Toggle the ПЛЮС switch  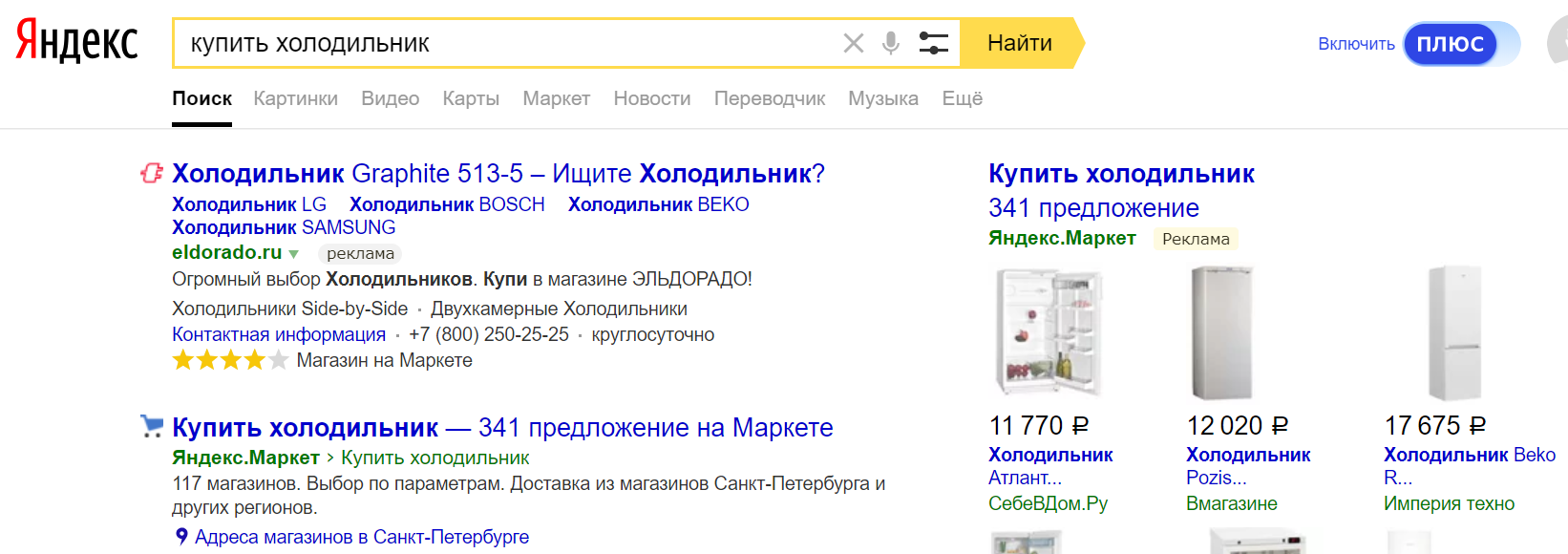[x=1461, y=44]
